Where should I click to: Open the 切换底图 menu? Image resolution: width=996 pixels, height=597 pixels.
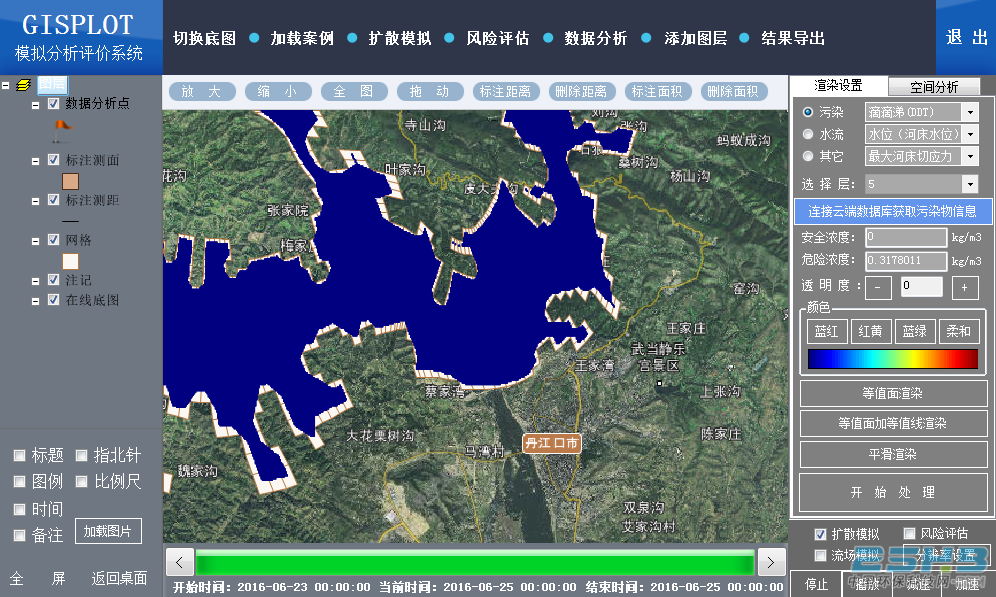click(x=205, y=38)
